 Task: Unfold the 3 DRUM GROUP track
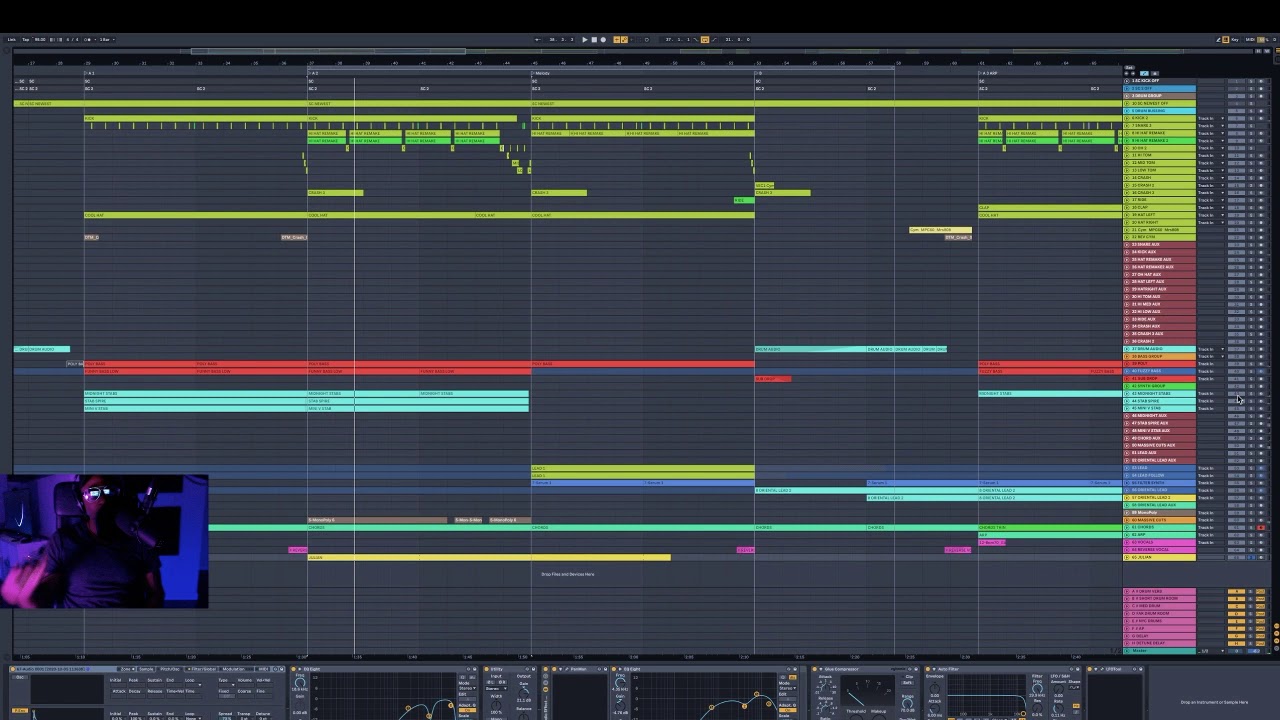click(x=1126, y=96)
